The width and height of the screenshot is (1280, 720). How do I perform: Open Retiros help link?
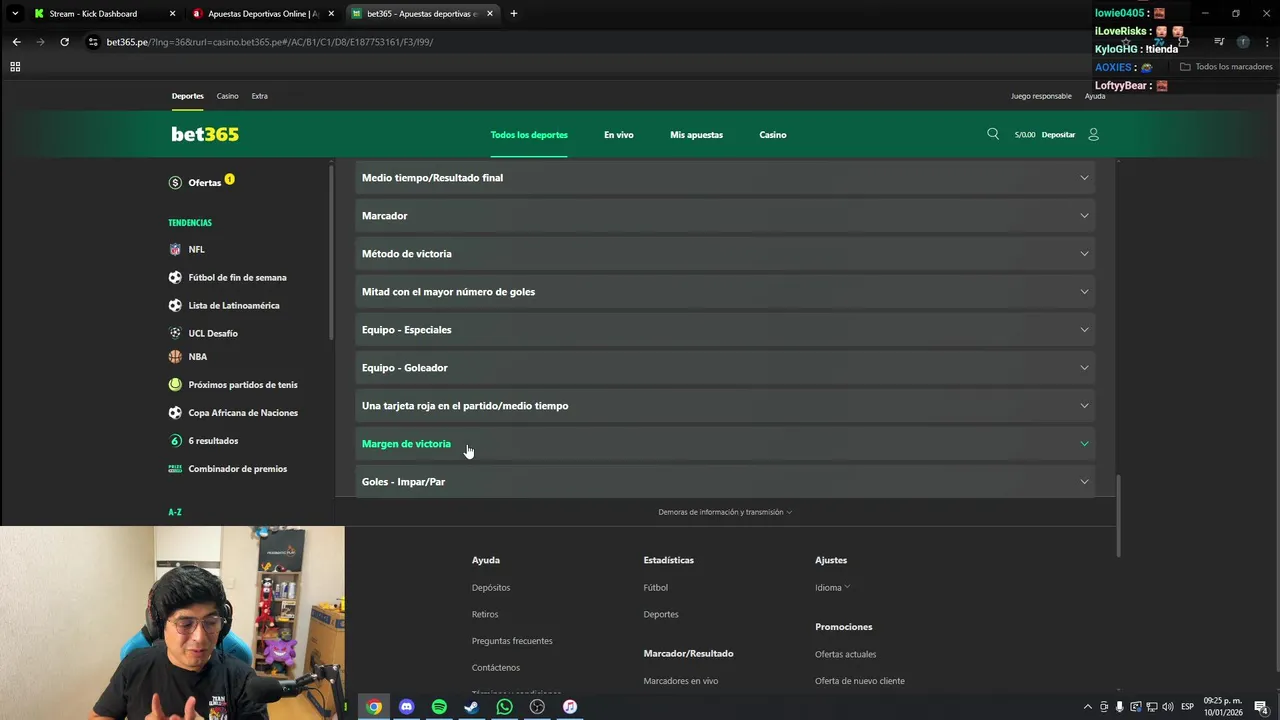(485, 614)
